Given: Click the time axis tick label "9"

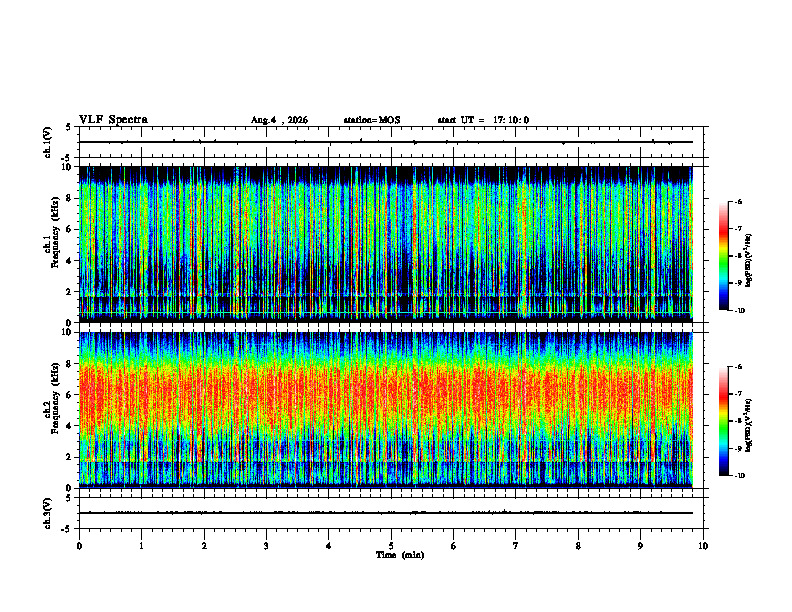Looking at the screenshot, I should point(640,546).
